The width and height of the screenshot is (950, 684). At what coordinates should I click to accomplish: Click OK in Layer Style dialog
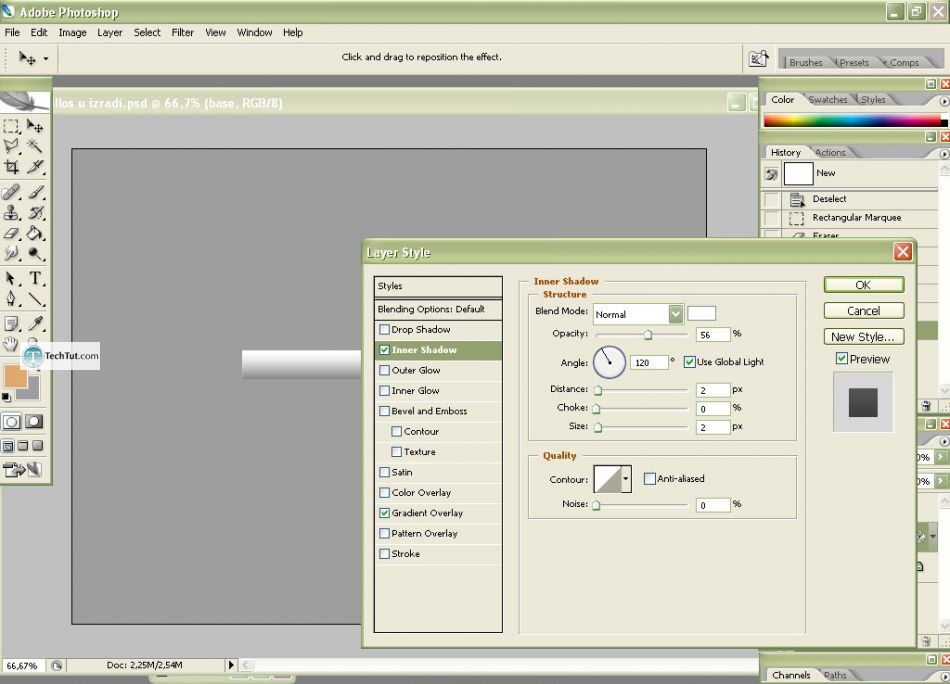click(x=863, y=285)
